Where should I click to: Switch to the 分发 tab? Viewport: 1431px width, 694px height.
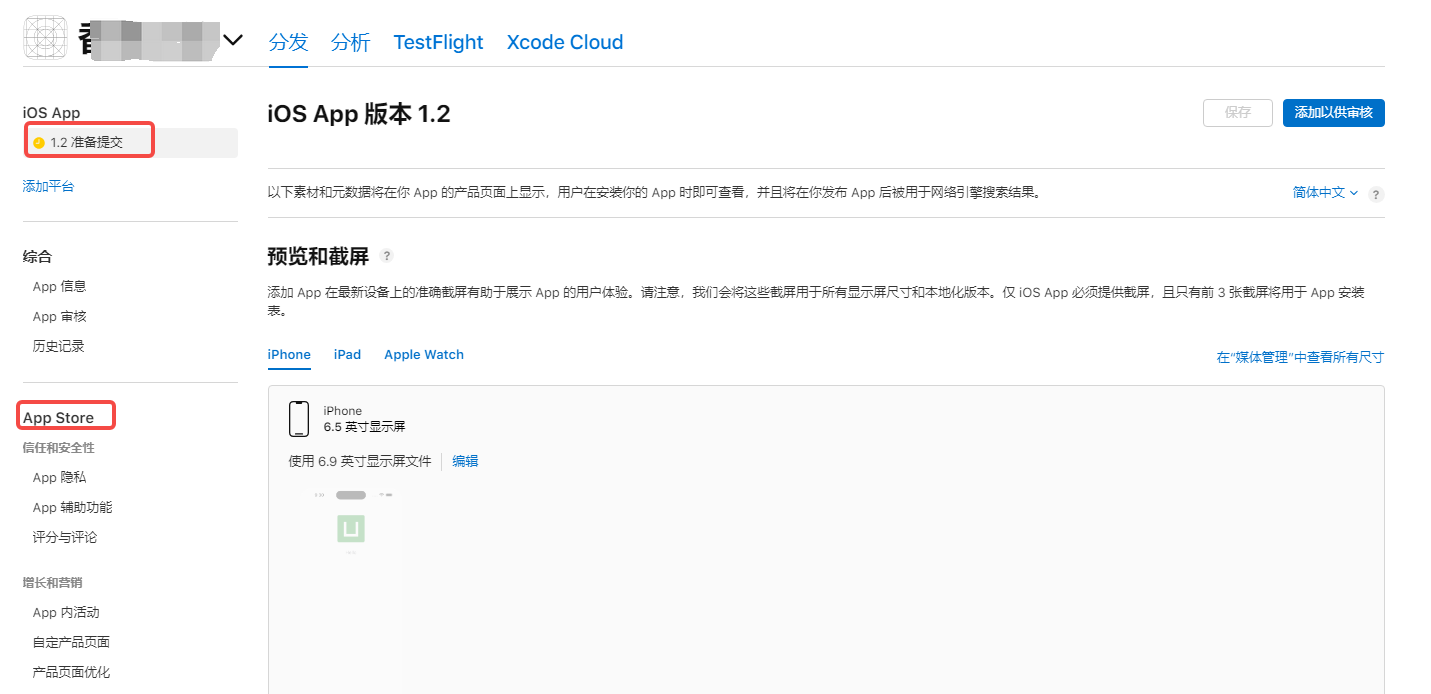[288, 42]
